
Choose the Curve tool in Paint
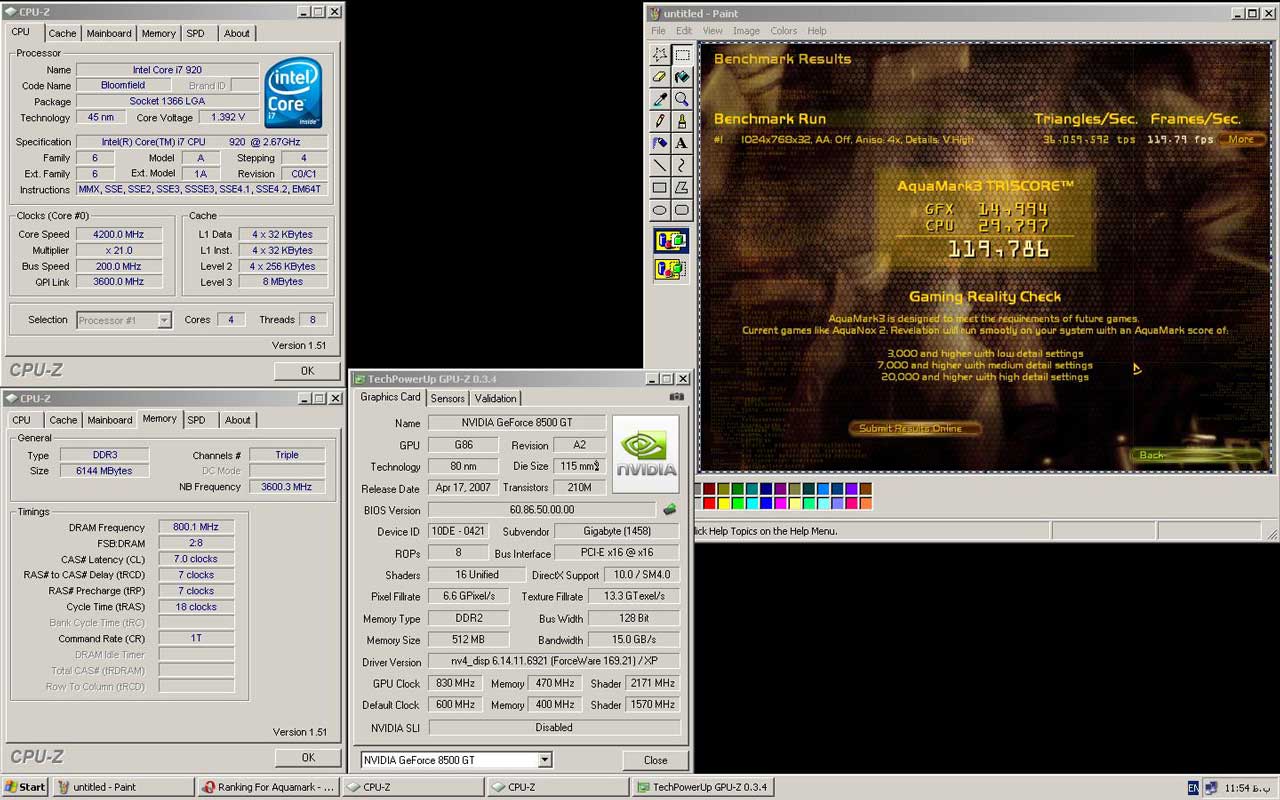(682, 165)
